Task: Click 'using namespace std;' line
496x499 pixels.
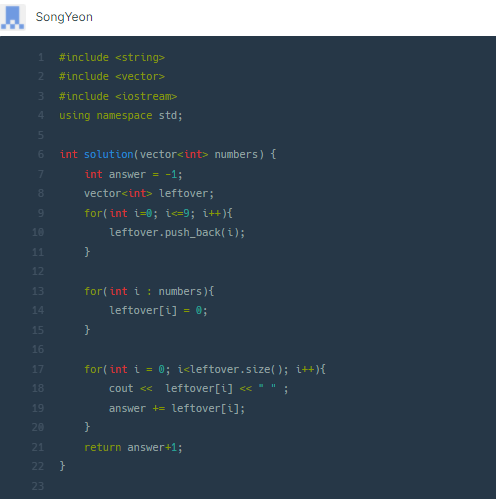Action: coord(121,116)
